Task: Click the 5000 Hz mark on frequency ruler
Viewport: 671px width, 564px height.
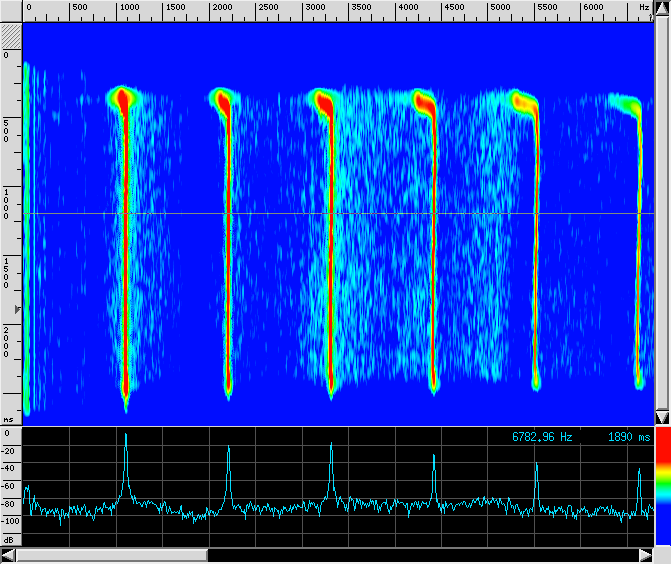Action: [504, 8]
